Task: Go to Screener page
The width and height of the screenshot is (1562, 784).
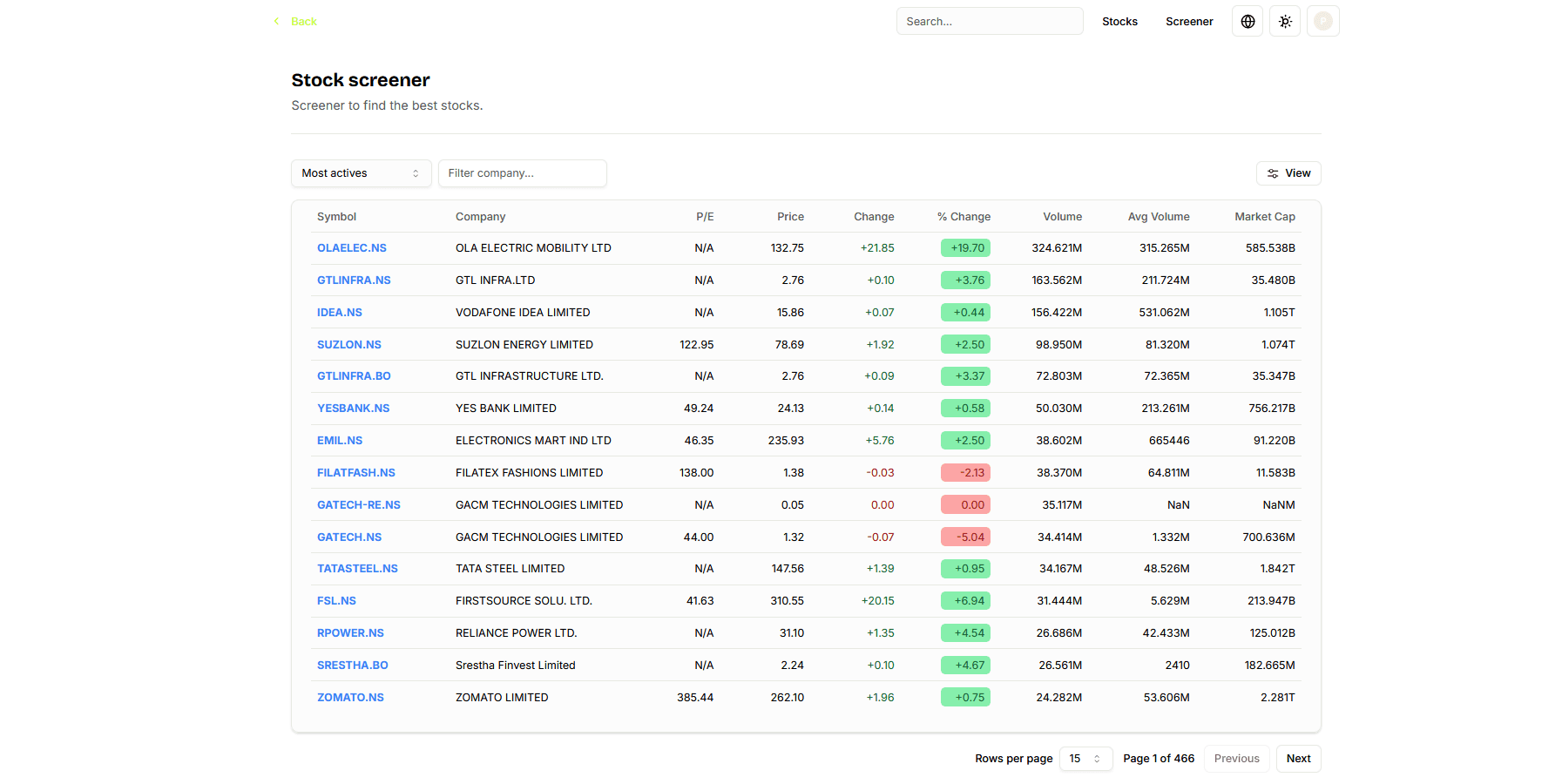Action: tap(1189, 21)
